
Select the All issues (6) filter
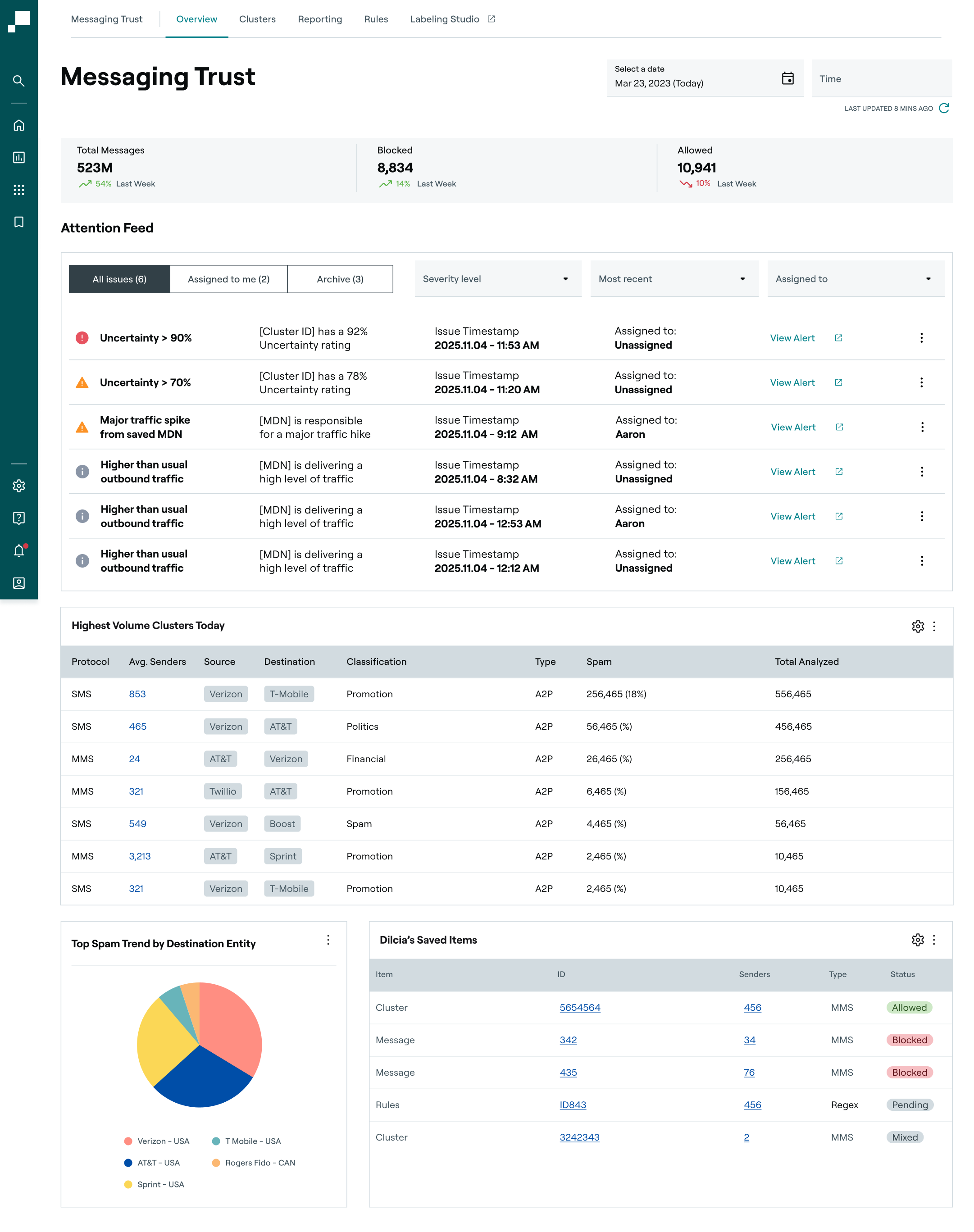120,279
